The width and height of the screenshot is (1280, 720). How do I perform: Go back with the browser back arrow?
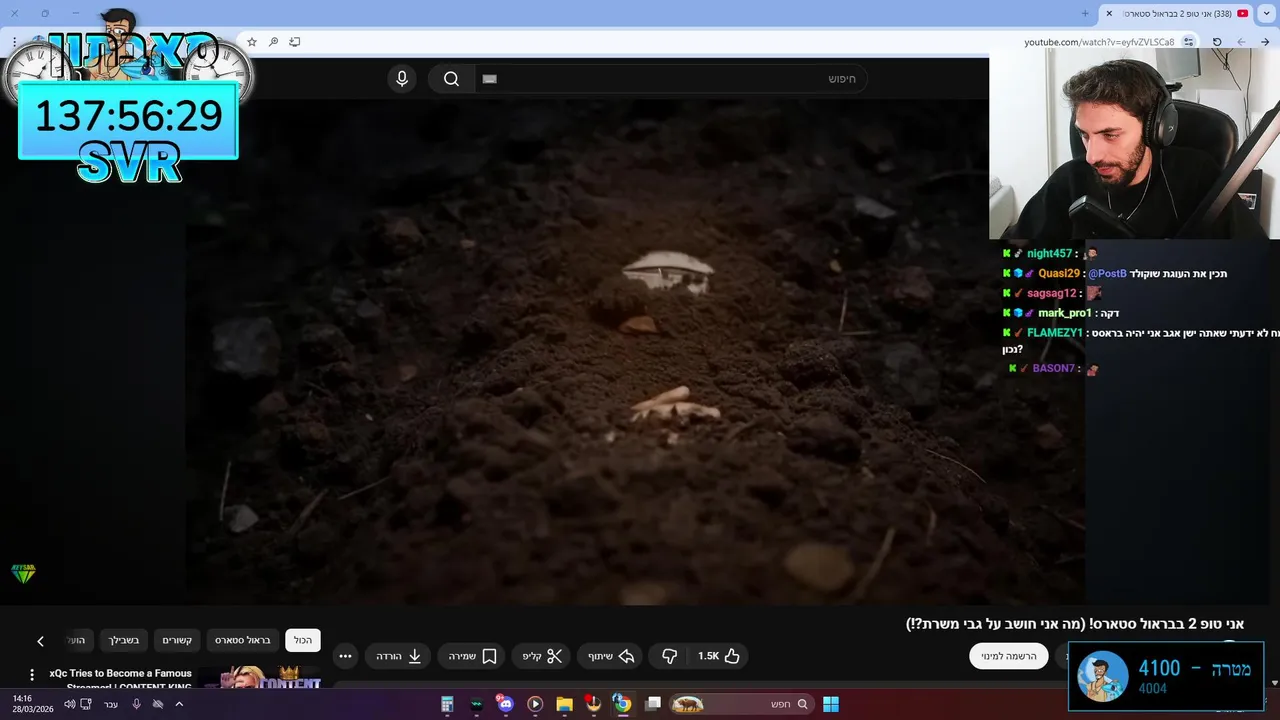1266,42
